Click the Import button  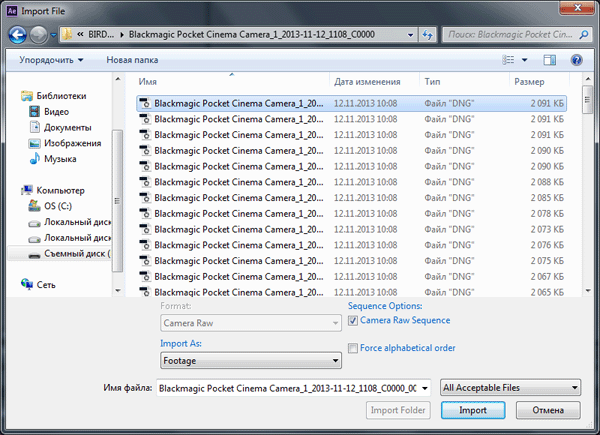tap(473, 410)
